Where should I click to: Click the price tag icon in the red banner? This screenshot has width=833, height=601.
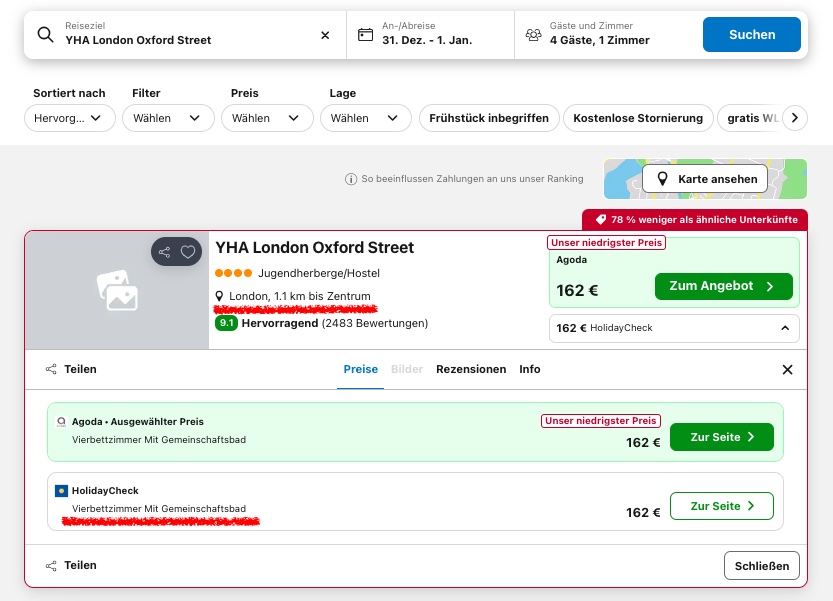point(601,219)
